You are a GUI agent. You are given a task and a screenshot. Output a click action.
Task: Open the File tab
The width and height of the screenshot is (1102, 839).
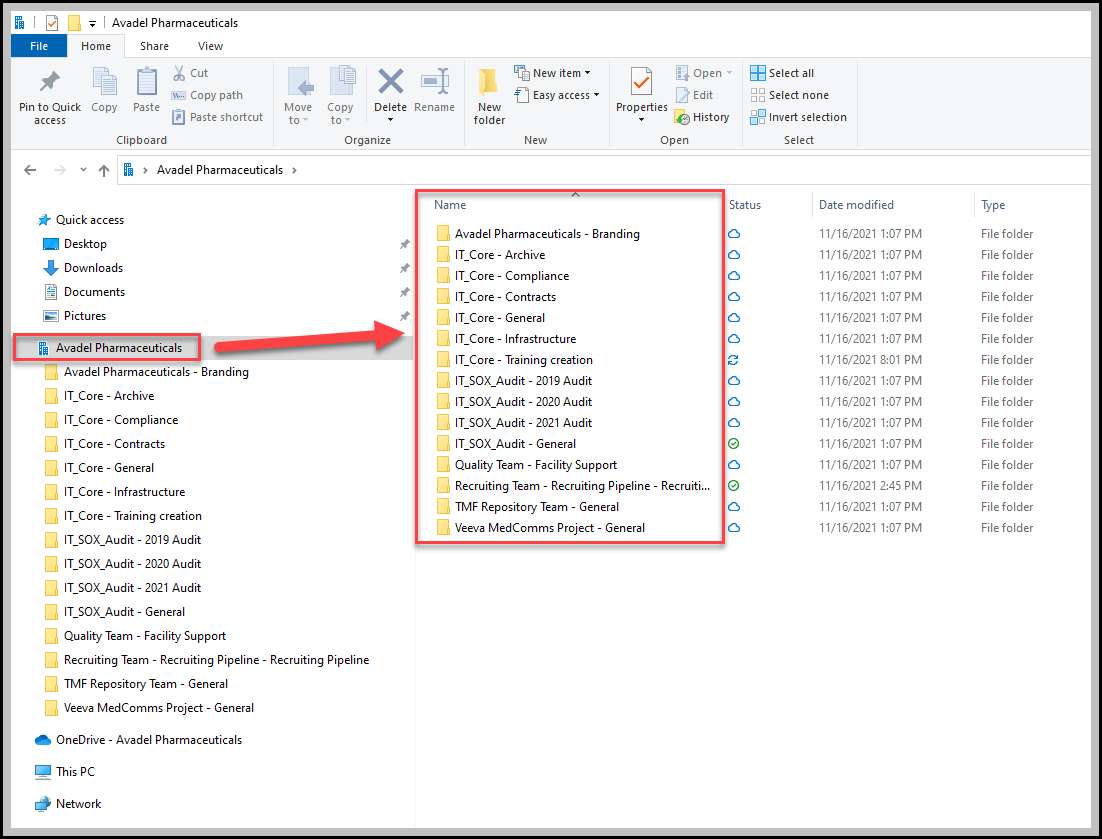tap(39, 46)
